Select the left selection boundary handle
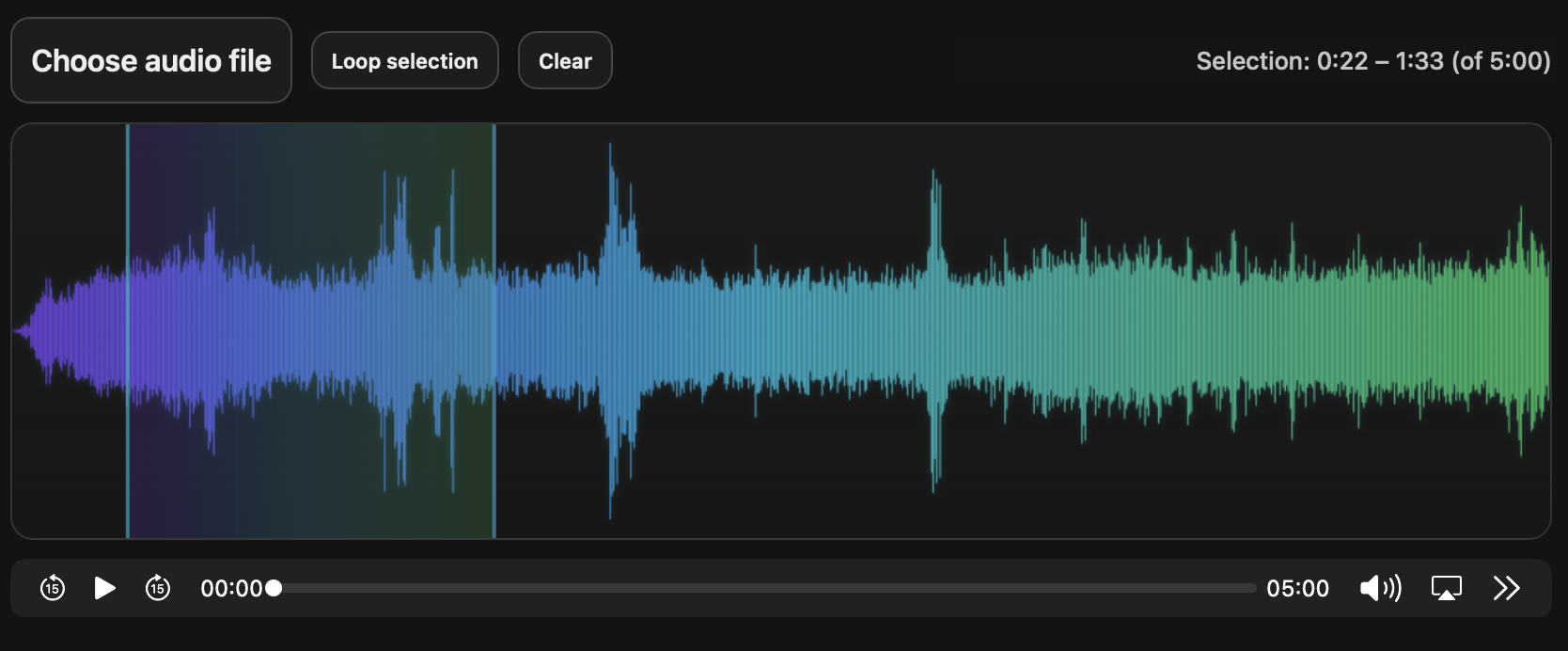The image size is (1568, 651). click(x=128, y=331)
